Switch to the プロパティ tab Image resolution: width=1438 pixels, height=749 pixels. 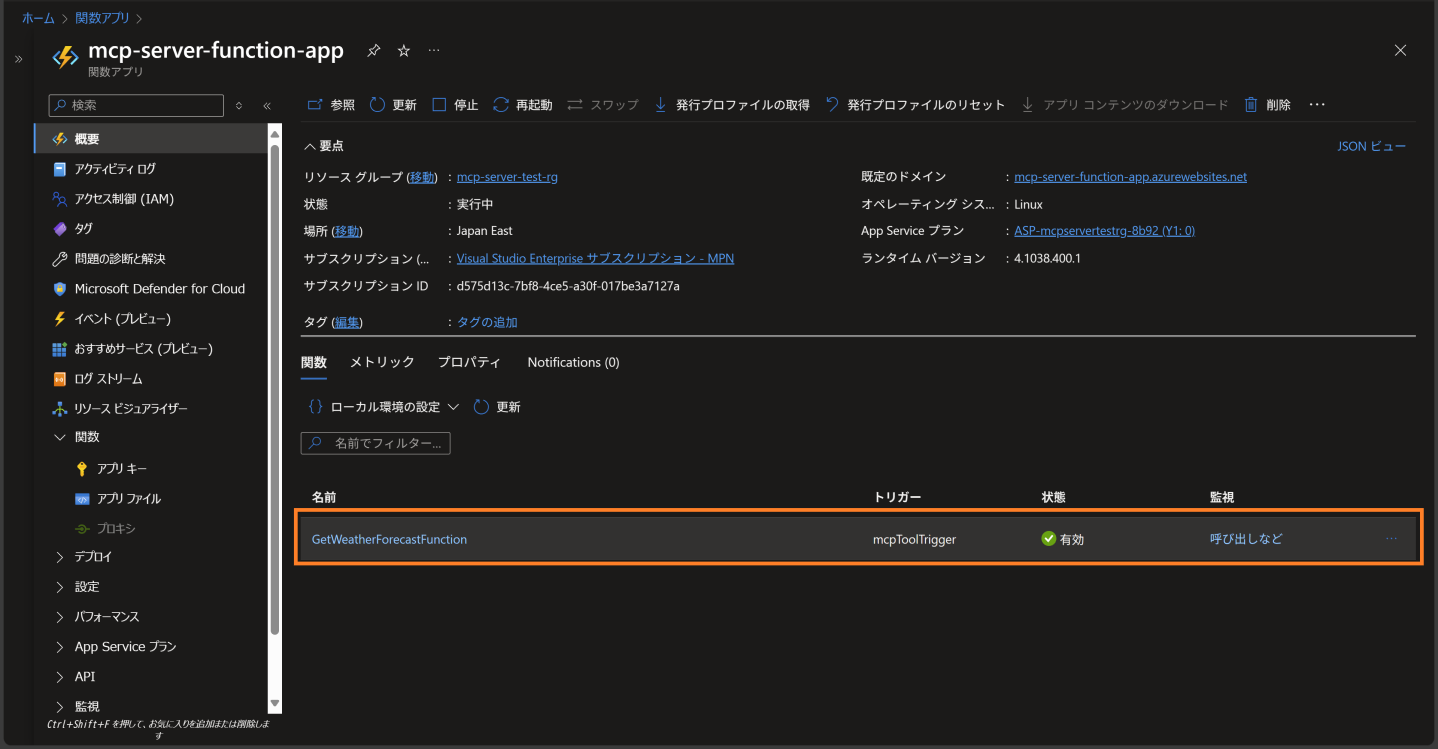click(469, 362)
